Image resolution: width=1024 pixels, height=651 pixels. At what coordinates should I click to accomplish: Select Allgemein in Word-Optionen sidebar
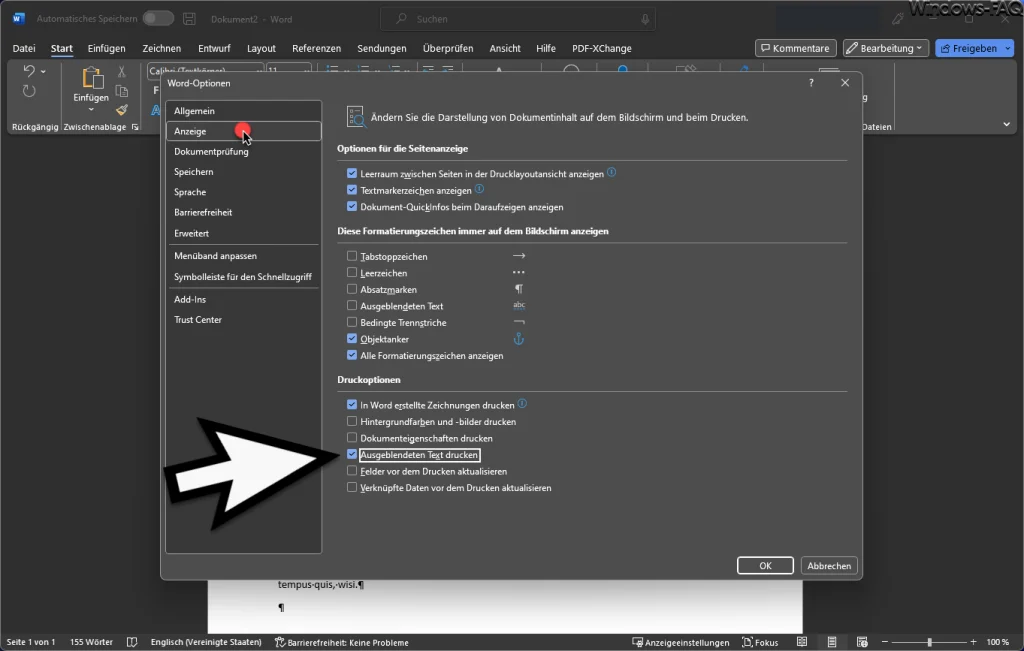[243, 111]
